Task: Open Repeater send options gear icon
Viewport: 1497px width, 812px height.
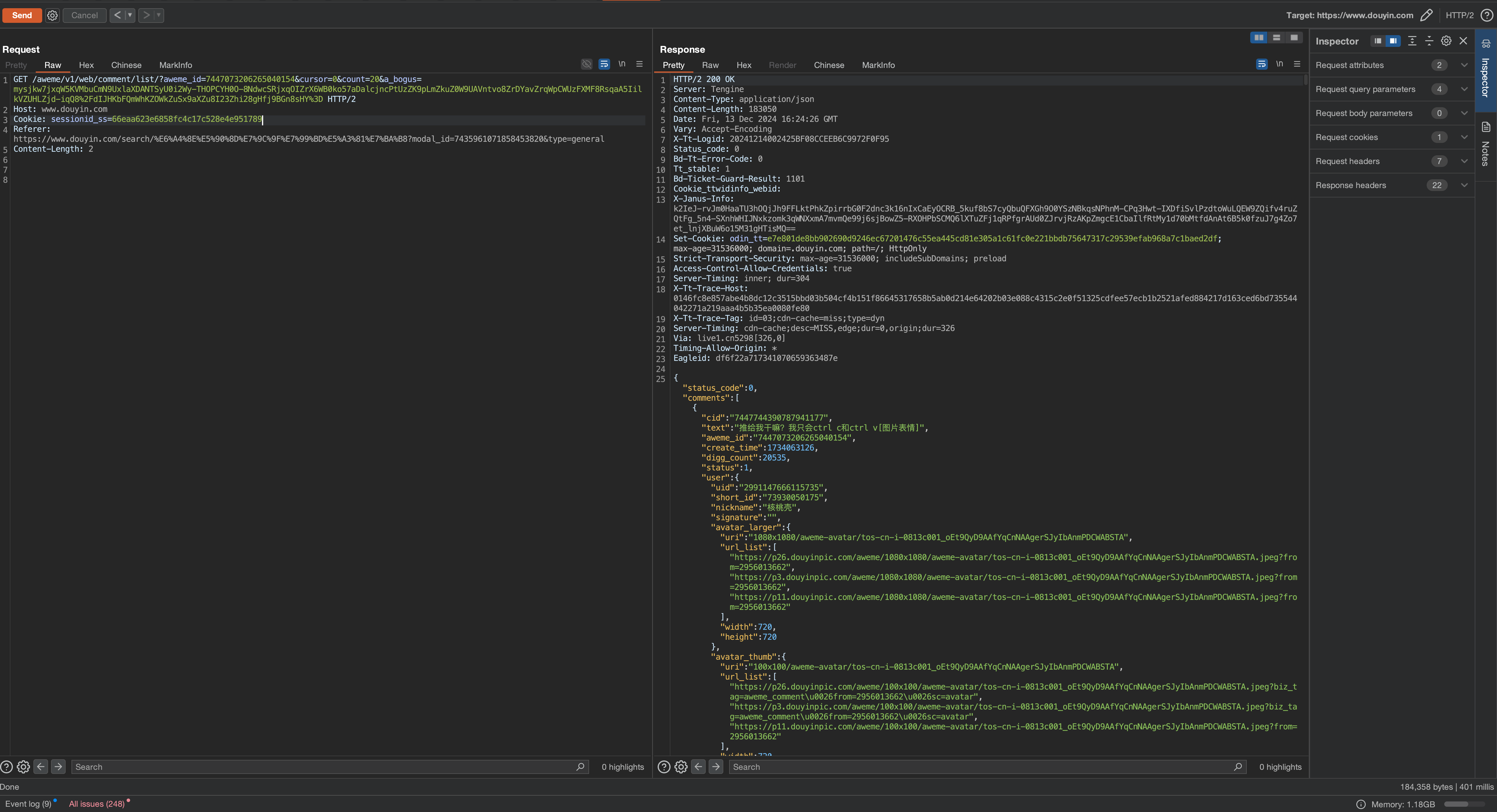Action: (52, 15)
